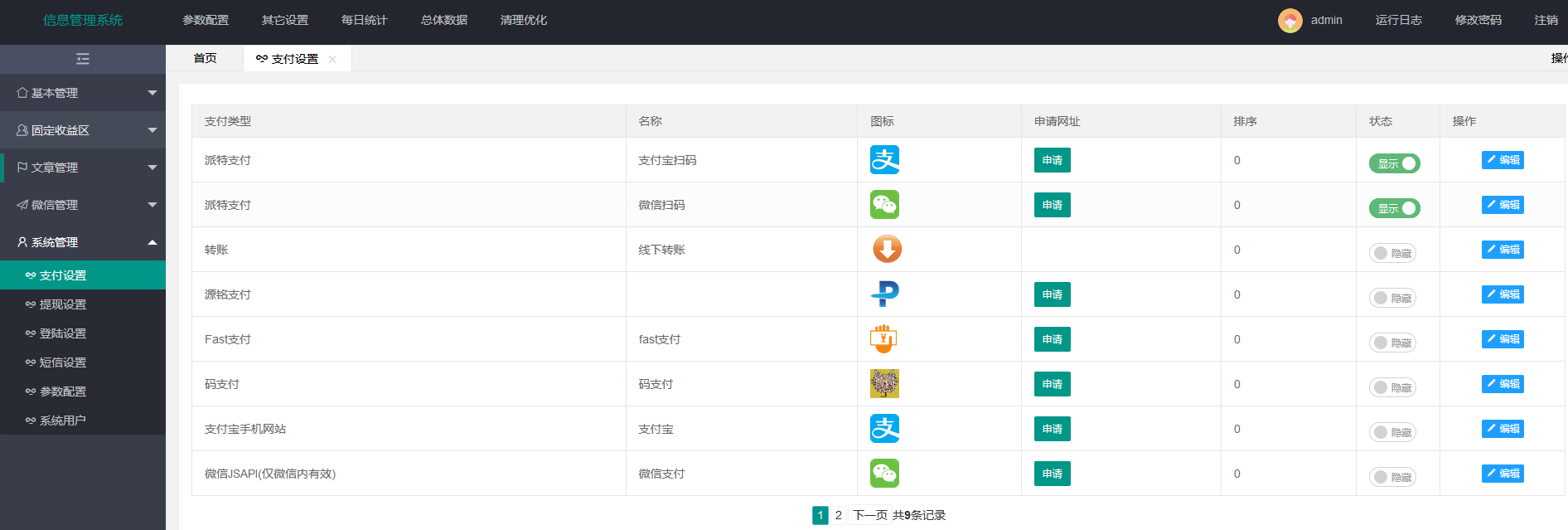Collapse the 系统管理 sidebar section
The image size is (1568, 530).
pos(83,242)
